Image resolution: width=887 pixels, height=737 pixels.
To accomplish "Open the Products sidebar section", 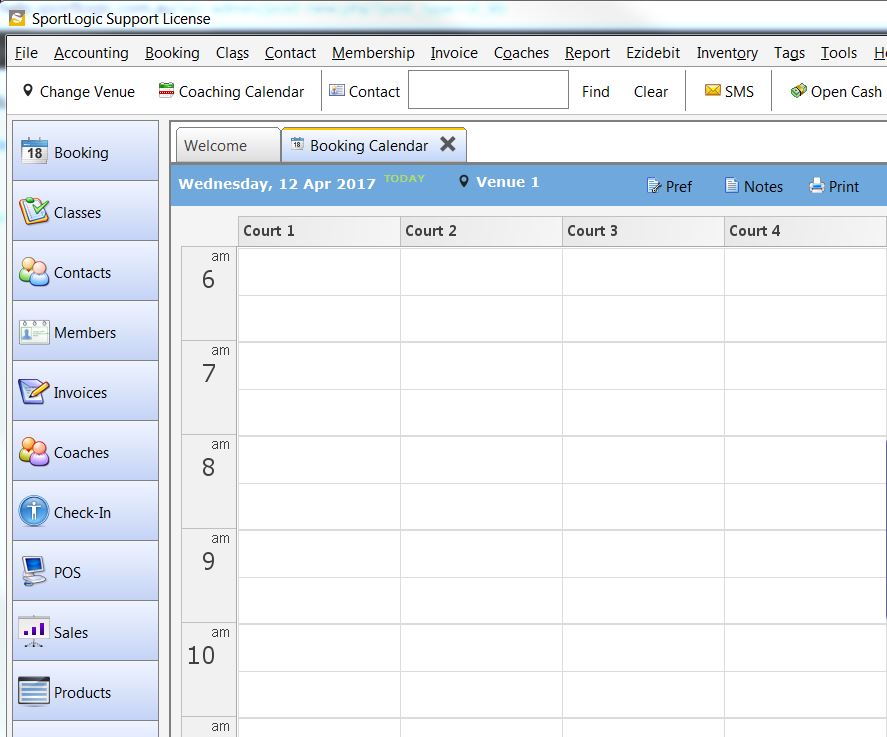I will (x=85, y=691).
